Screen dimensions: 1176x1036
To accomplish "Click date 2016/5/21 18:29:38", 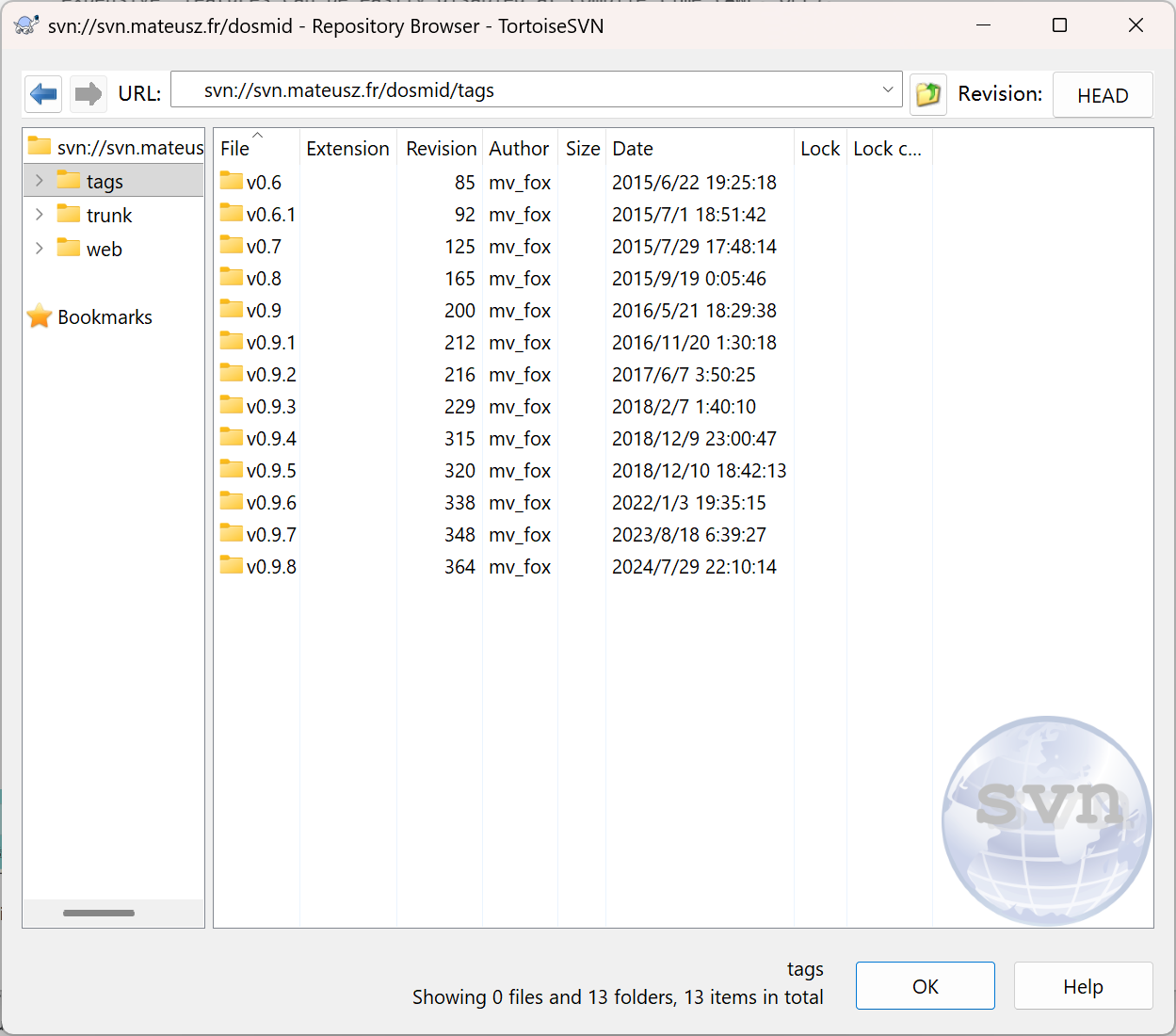I will [694, 310].
